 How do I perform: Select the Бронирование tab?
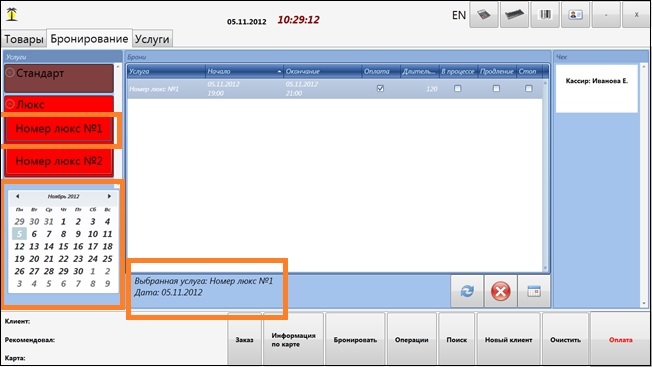pyautogui.click(x=89, y=39)
